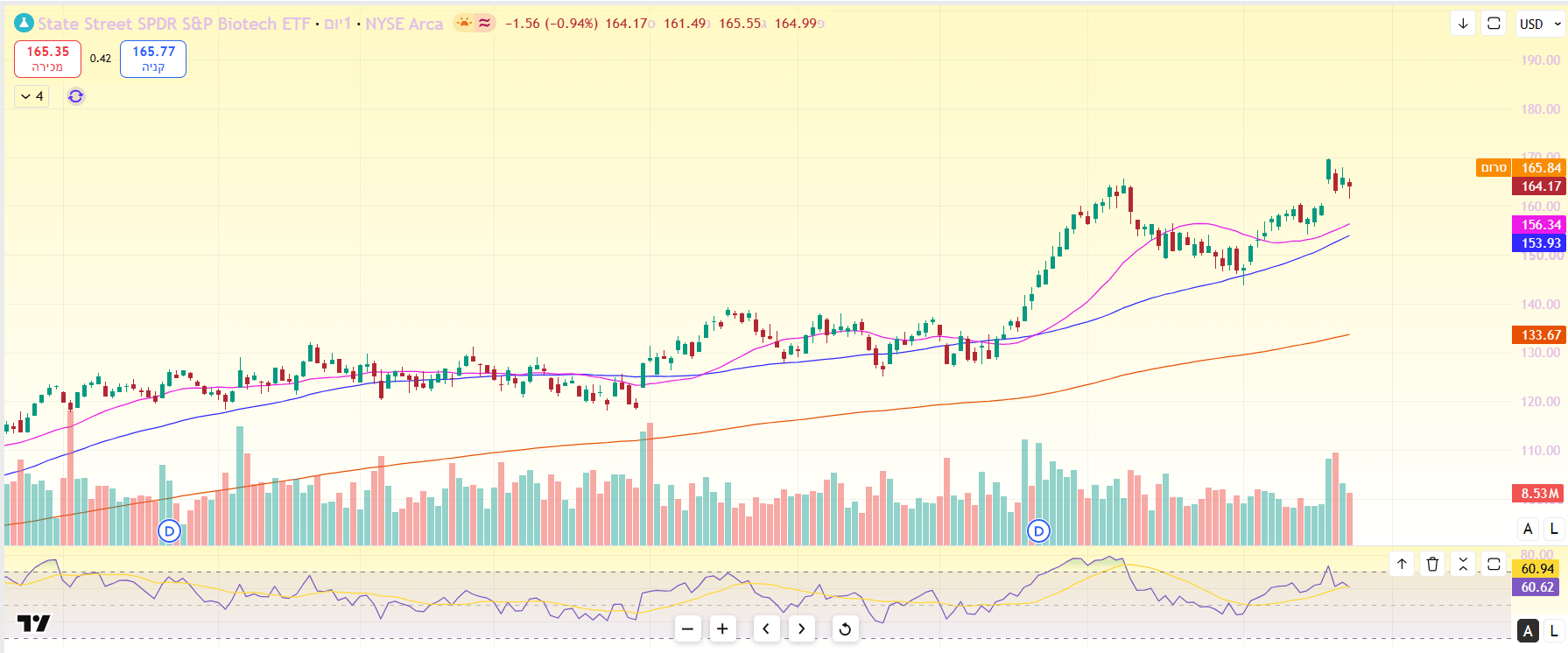Screen dimensions: 1568x653
Task: Click the −1.56 (−0.94%) change value
Action: click(552, 24)
